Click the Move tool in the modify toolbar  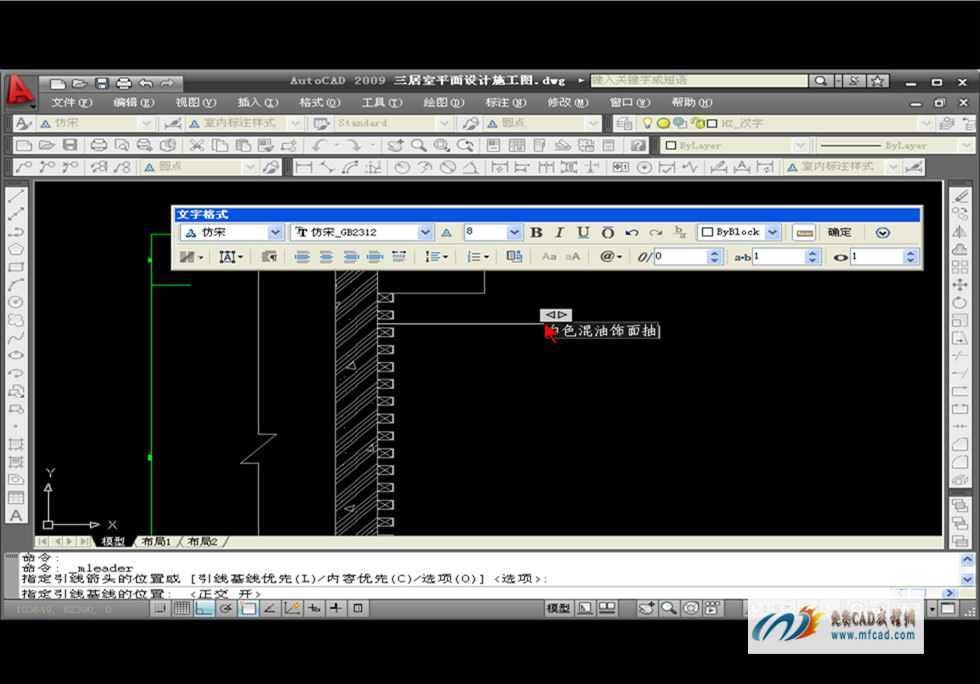click(959, 285)
